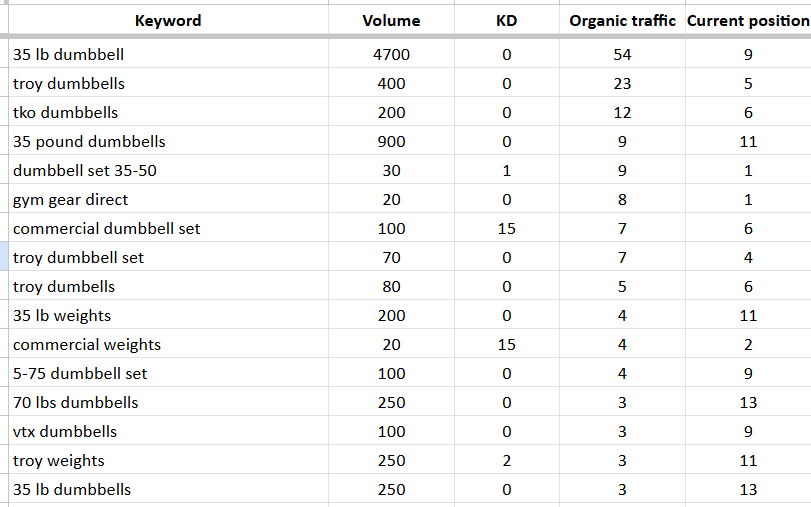Click the 'troy dumbells' misspelled keyword cell
This screenshot has width=811, height=507.
(168, 286)
